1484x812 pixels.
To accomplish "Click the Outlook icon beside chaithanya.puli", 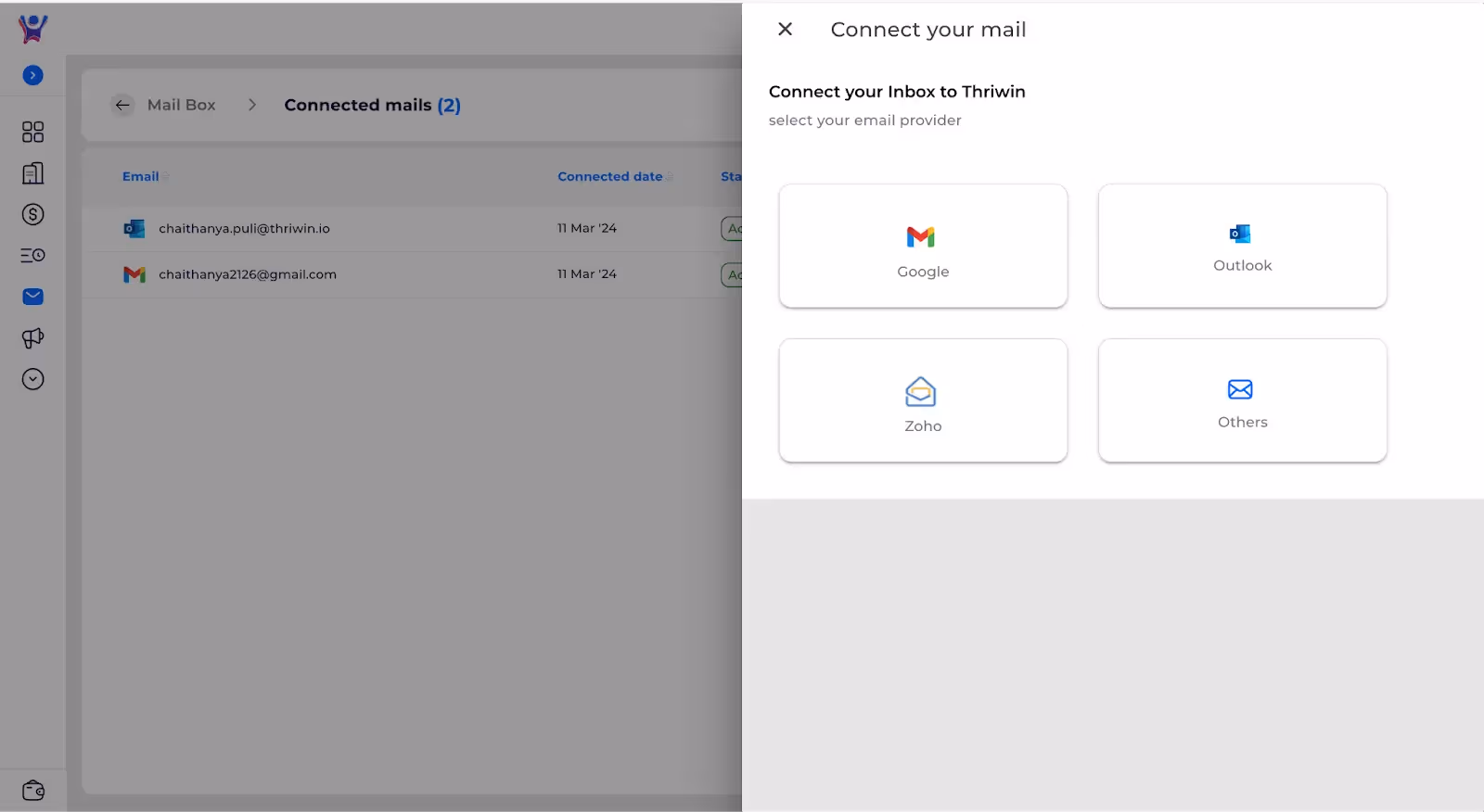I will pyautogui.click(x=134, y=228).
